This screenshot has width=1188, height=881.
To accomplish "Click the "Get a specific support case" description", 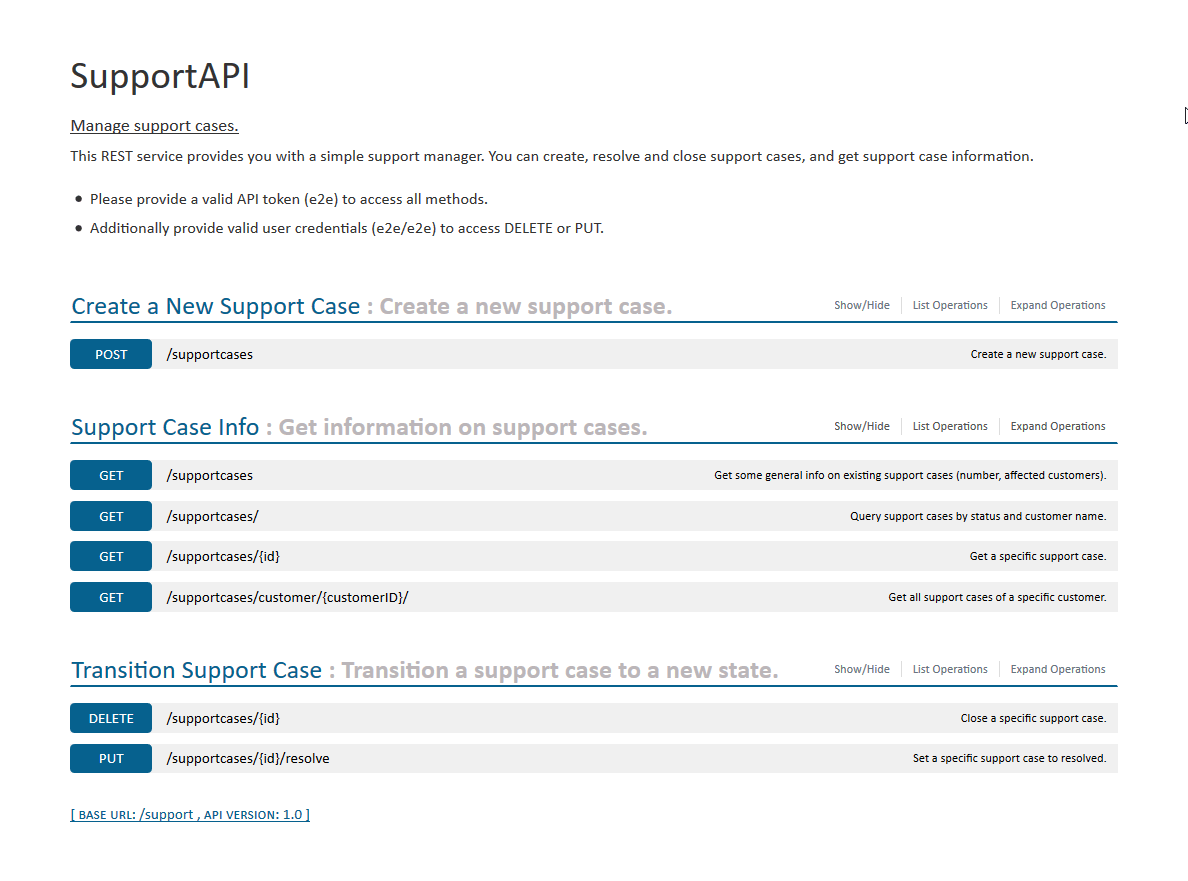I will [1037, 557].
